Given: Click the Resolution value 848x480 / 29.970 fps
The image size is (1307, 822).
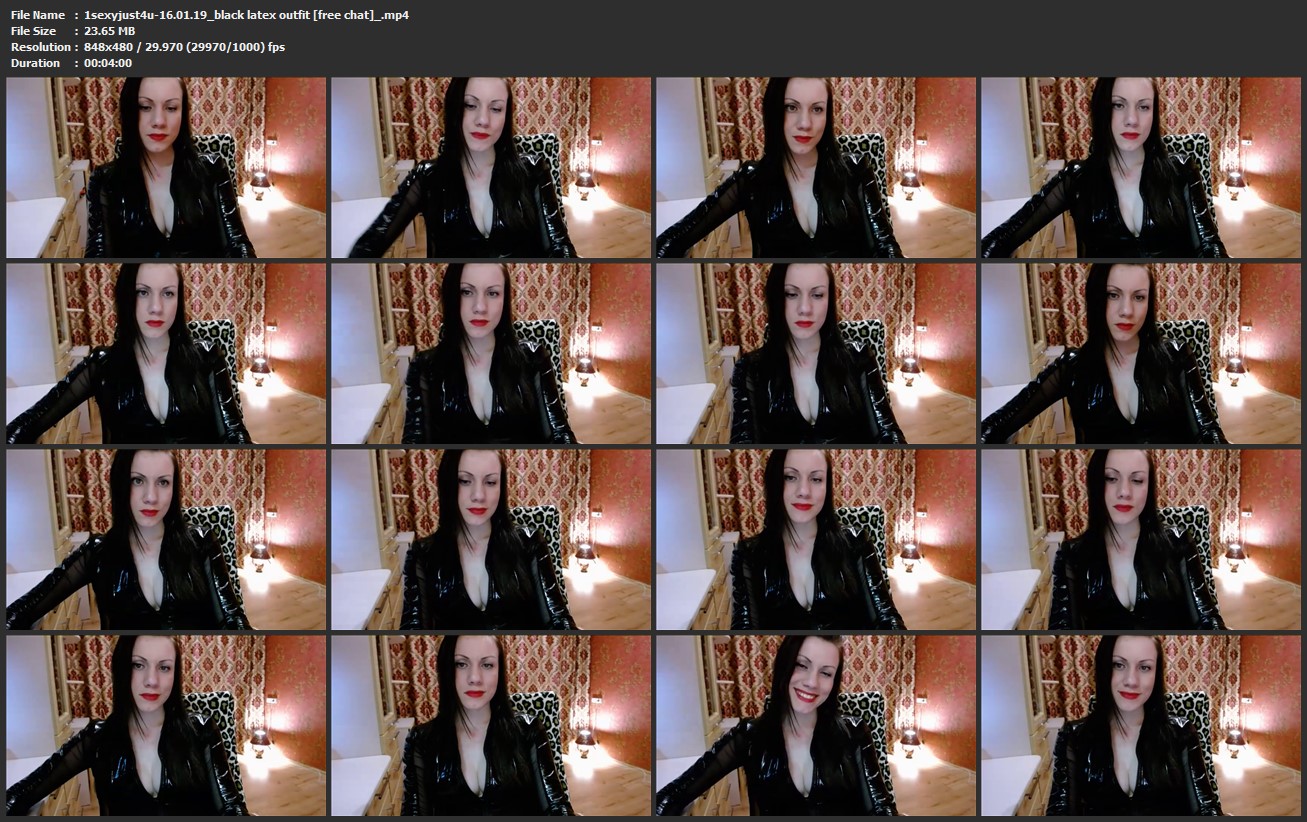Looking at the screenshot, I should point(185,47).
